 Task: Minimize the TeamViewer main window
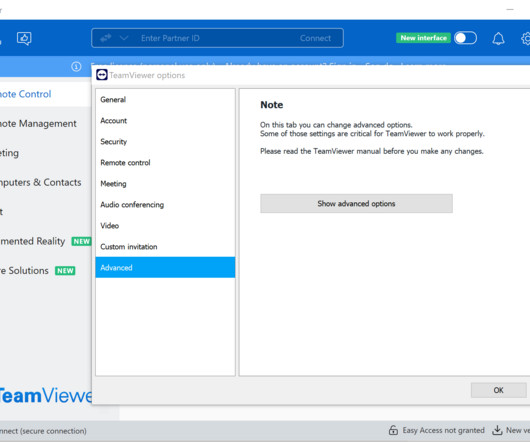510,10
